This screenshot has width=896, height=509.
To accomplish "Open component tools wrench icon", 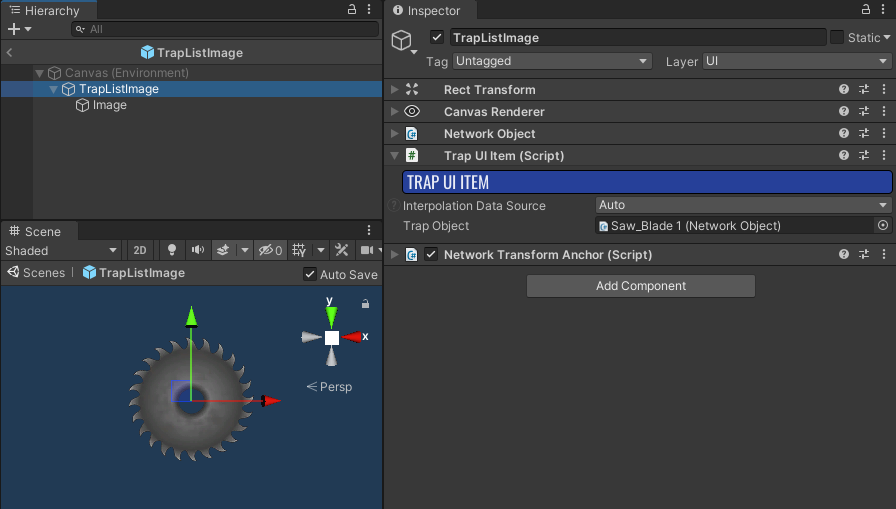I will point(342,250).
